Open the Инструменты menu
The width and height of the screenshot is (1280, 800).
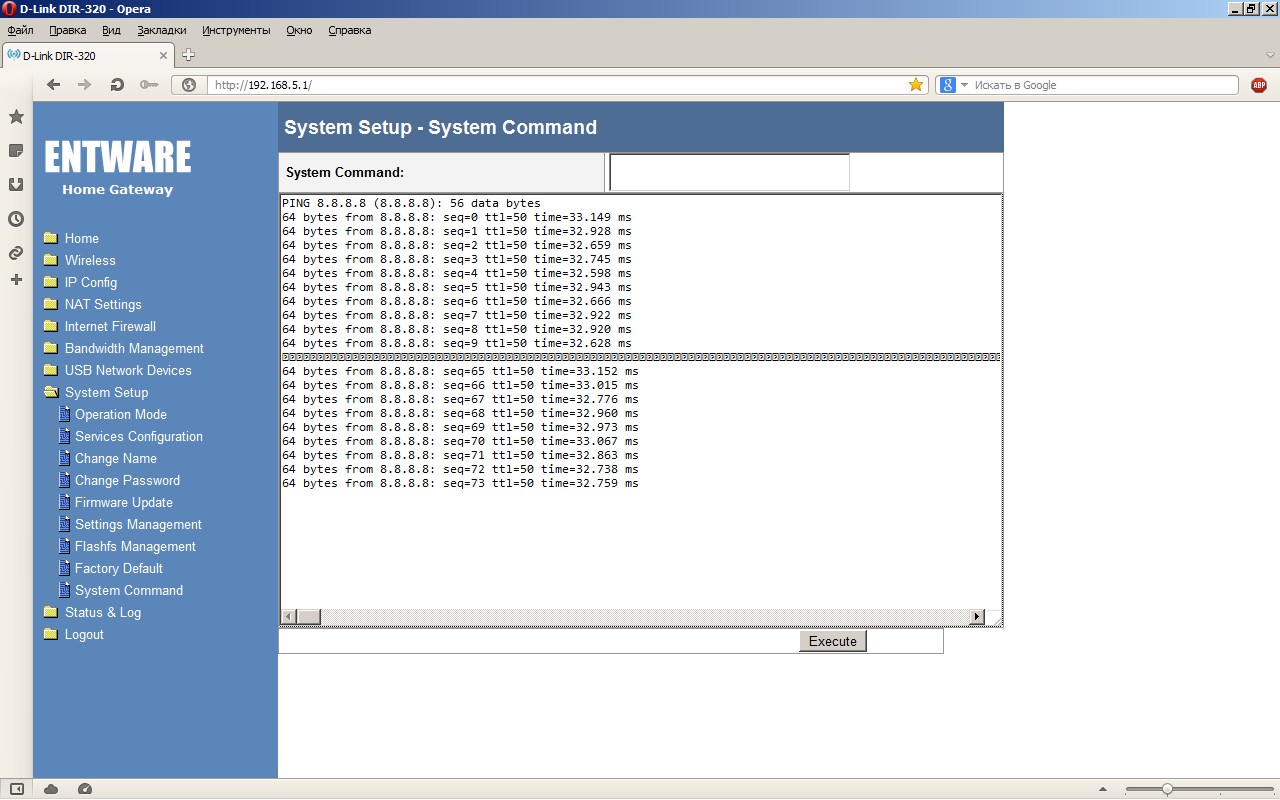[x=236, y=30]
